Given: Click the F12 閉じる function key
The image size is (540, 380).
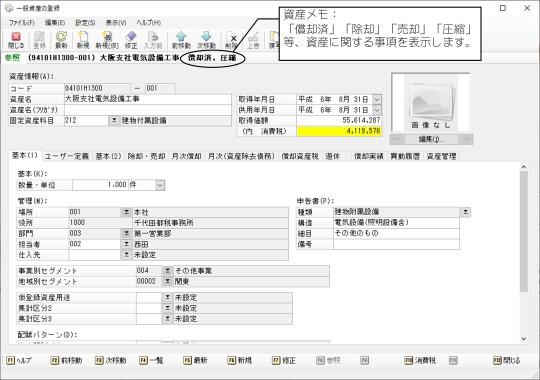Looking at the screenshot, I should (507, 360).
